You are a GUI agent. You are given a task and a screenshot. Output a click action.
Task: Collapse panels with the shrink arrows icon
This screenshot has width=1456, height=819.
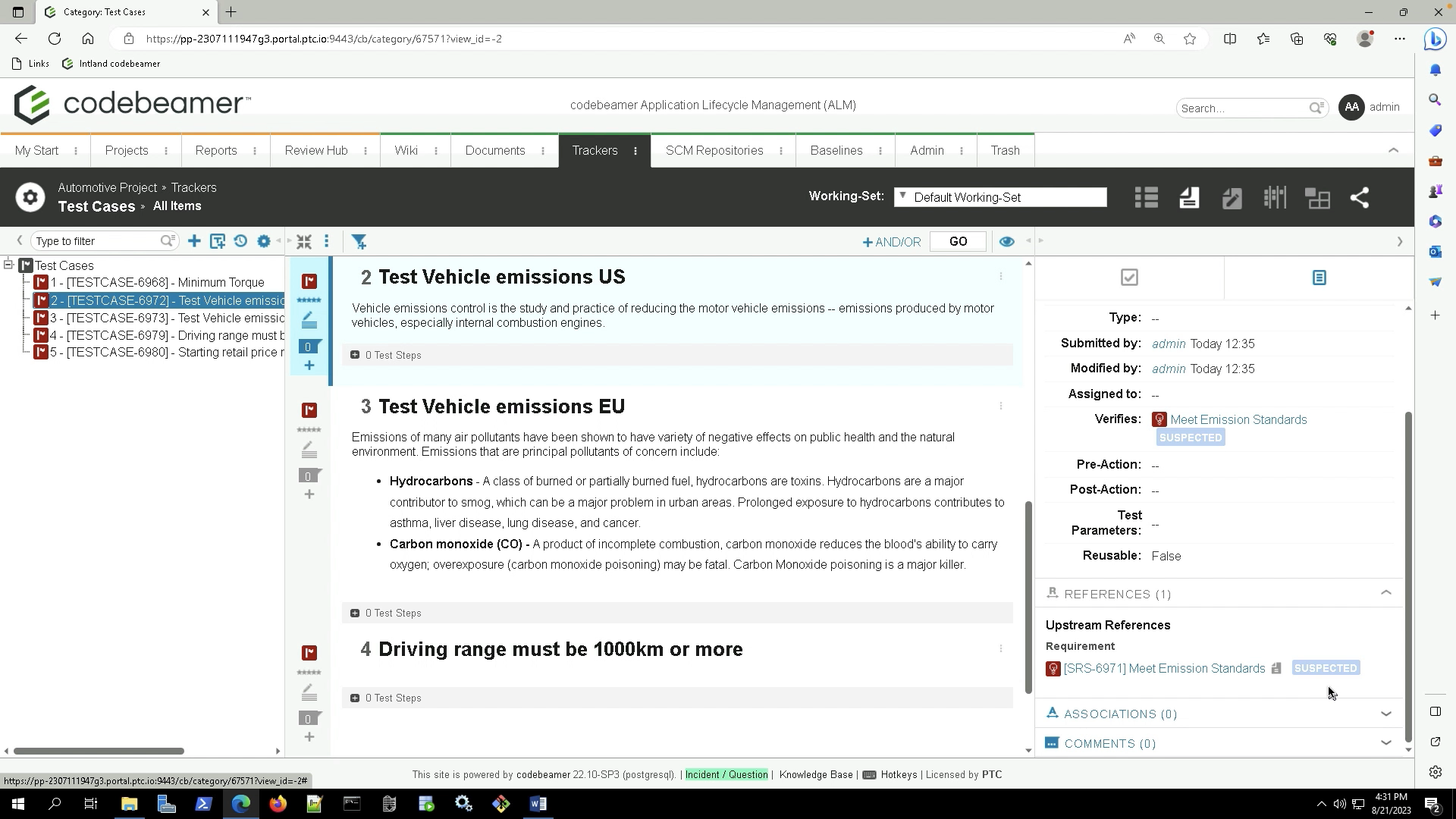tap(304, 241)
